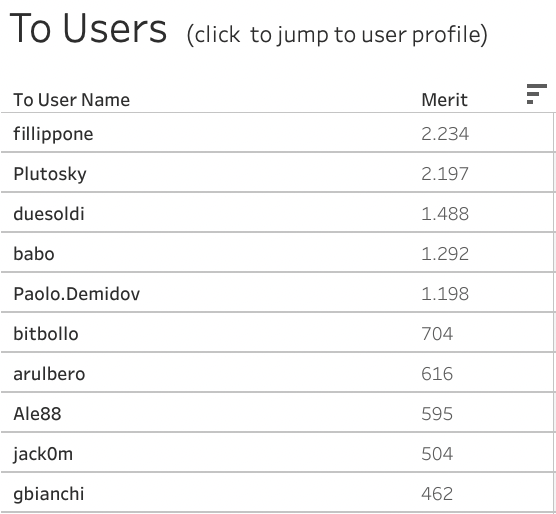Select merit value 2.234
The height and width of the screenshot is (514, 556).
tap(445, 134)
